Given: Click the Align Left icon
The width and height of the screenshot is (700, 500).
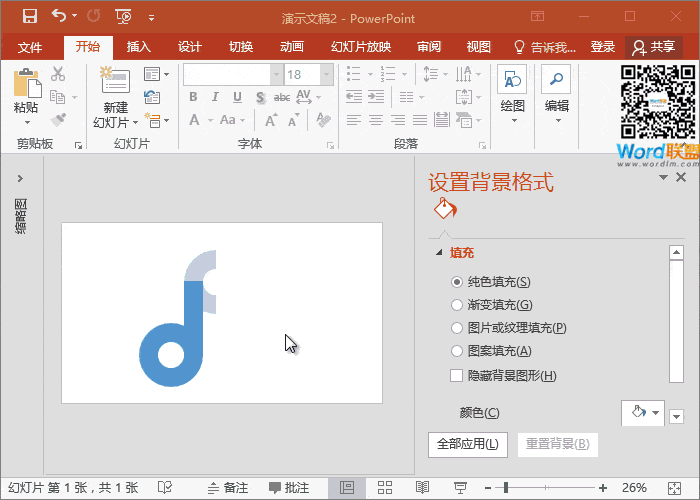Looking at the screenshot, I should [x=354, y=120].
